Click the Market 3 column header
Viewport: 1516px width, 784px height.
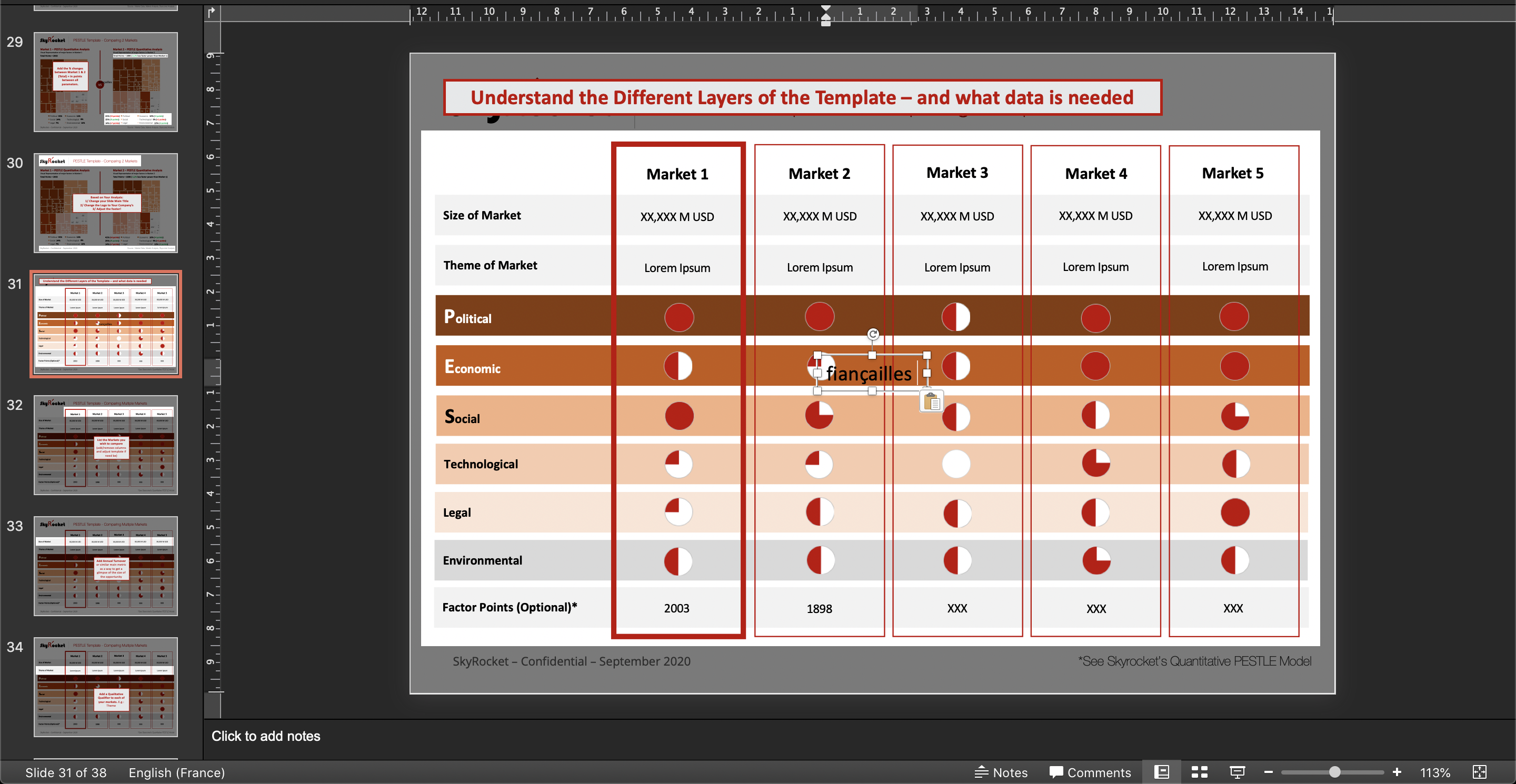tap(957, 173)
